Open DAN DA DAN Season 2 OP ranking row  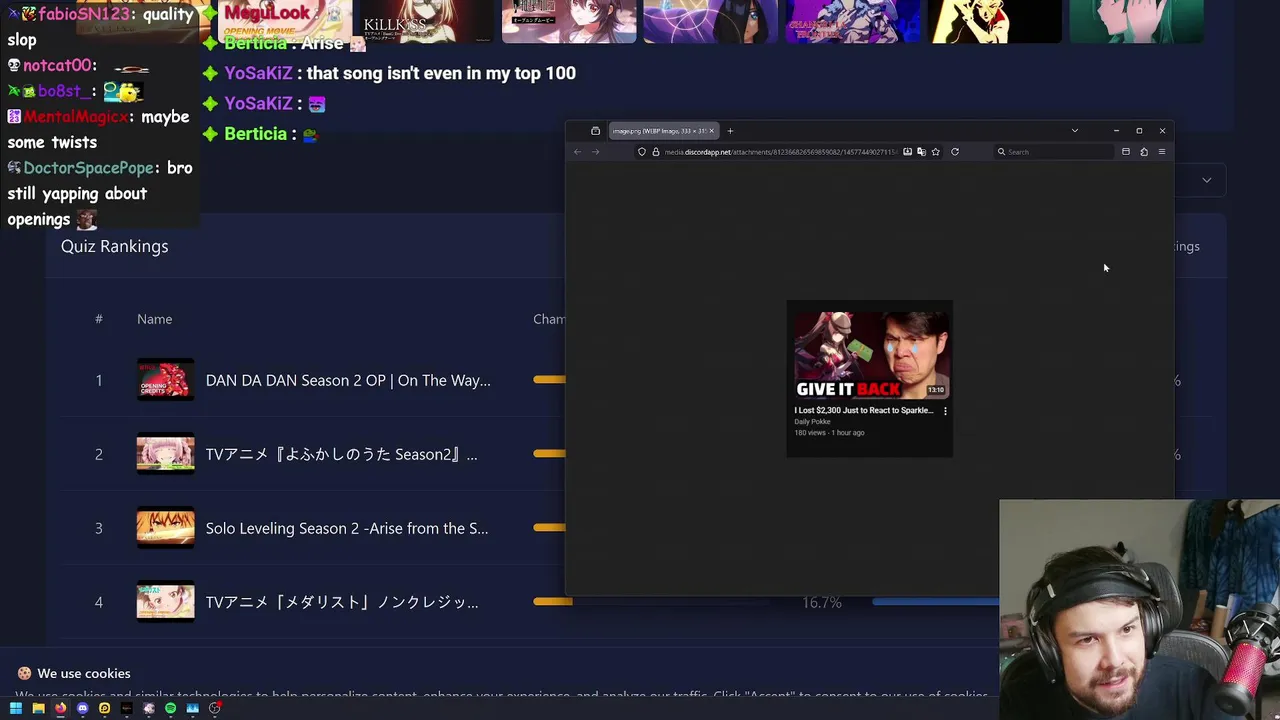(x=348, y=380)
